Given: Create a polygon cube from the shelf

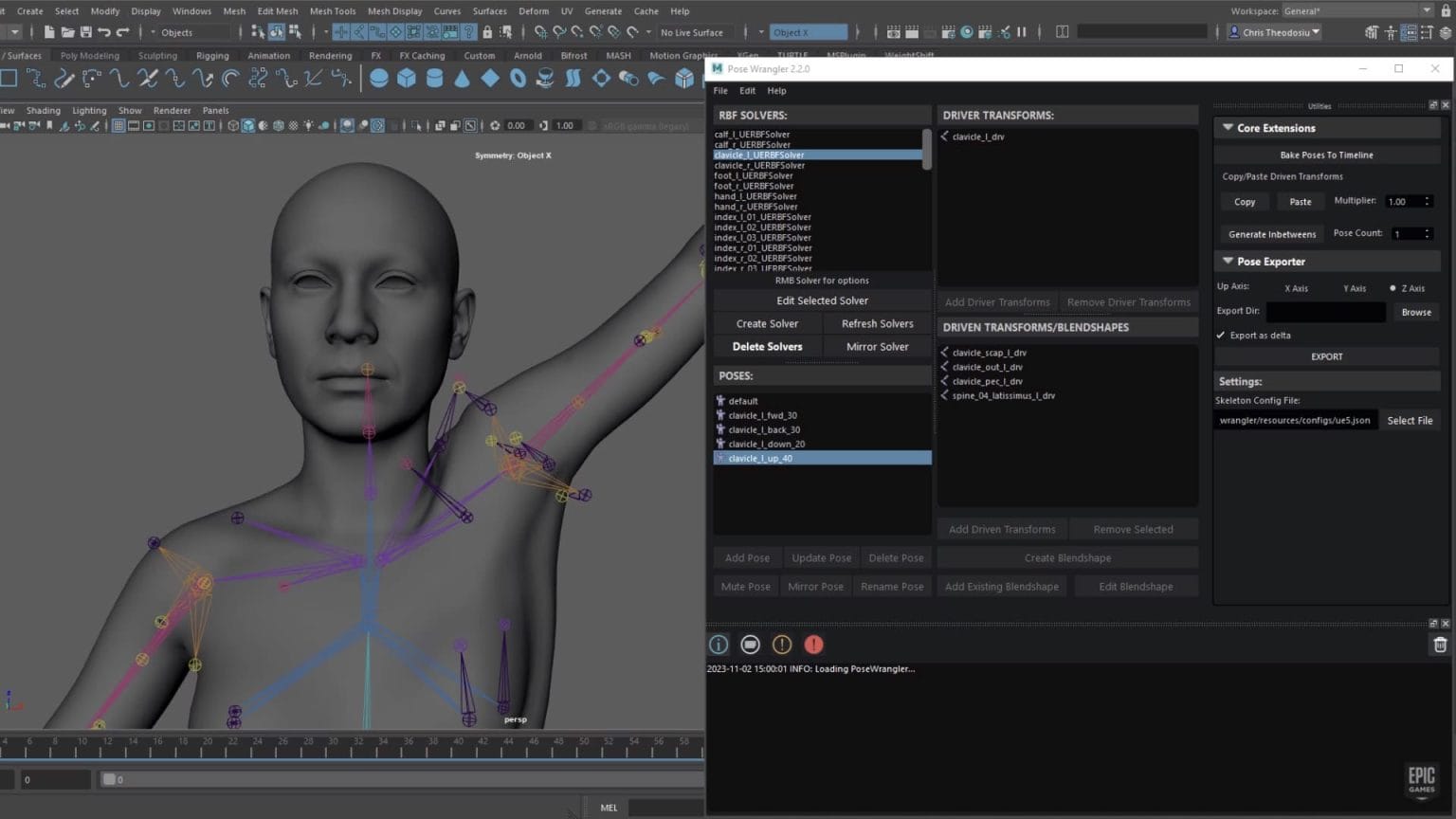Looking at the screenshot, I should [406, 79].
